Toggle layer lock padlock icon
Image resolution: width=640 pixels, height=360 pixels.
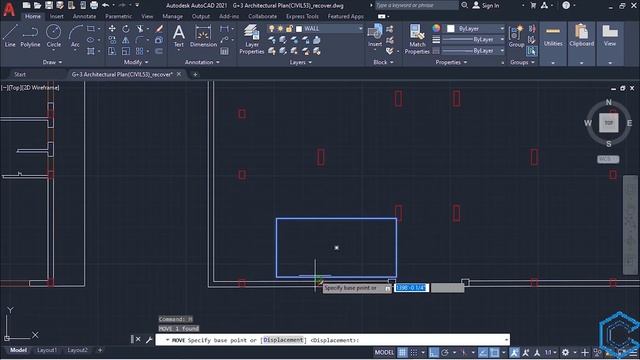coord(289,29)
